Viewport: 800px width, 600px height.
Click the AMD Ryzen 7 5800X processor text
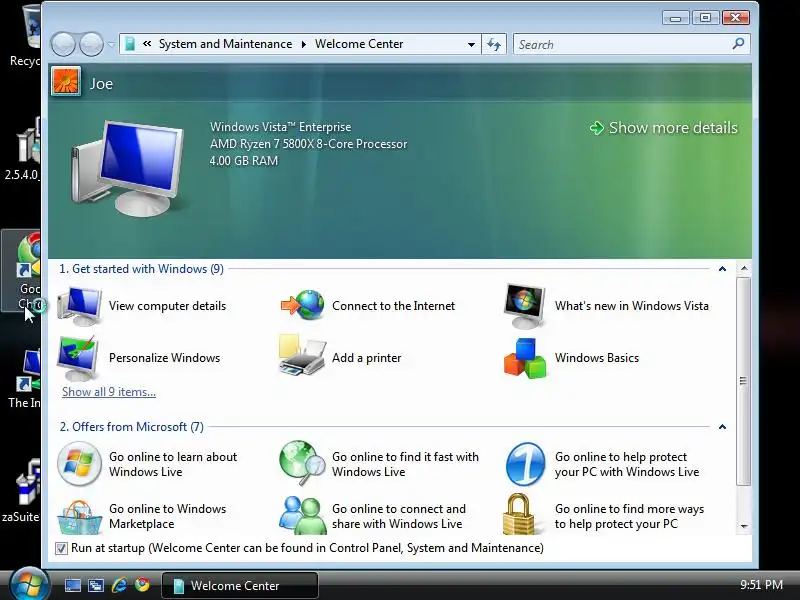click(308, 144)
